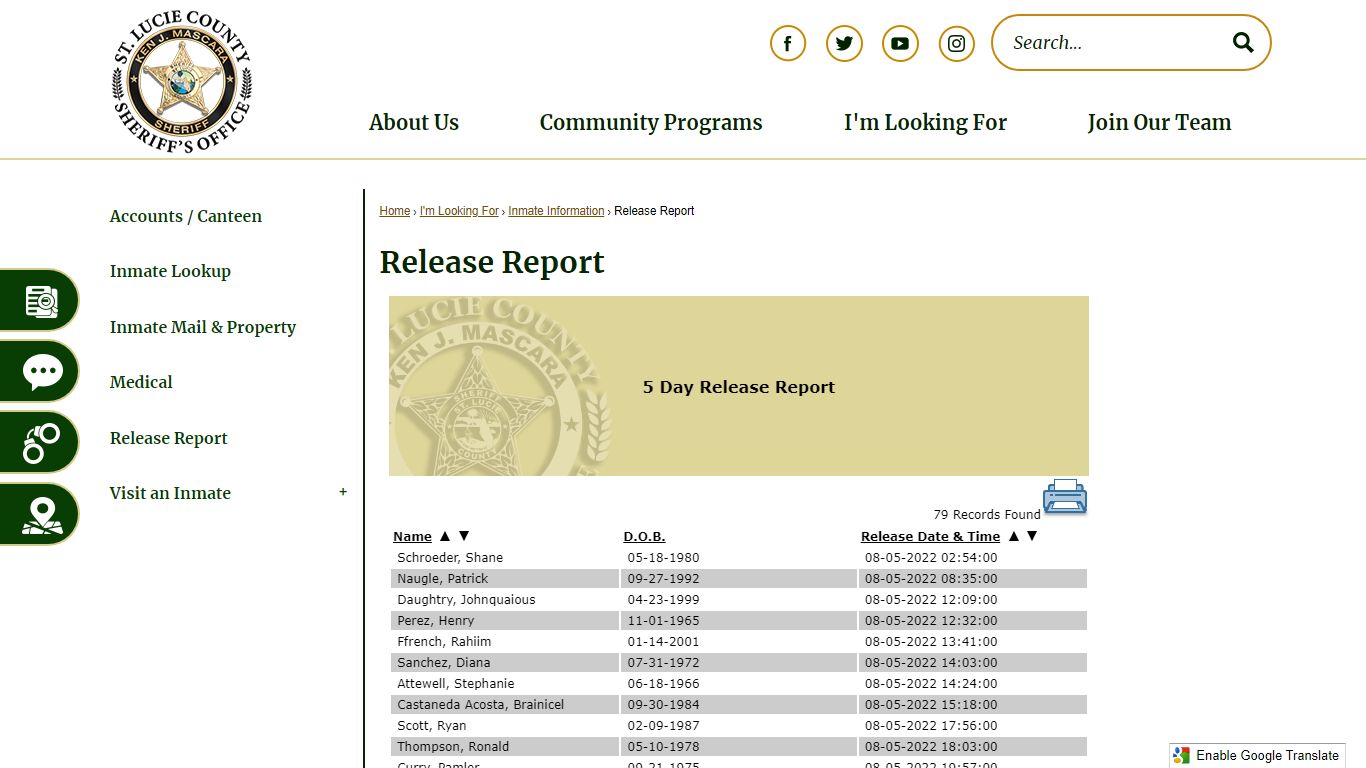Select the name Castaneda Acosta, Brainicel
The height and width of the screenshot is (768, 1366).
(x=481, y=705)
